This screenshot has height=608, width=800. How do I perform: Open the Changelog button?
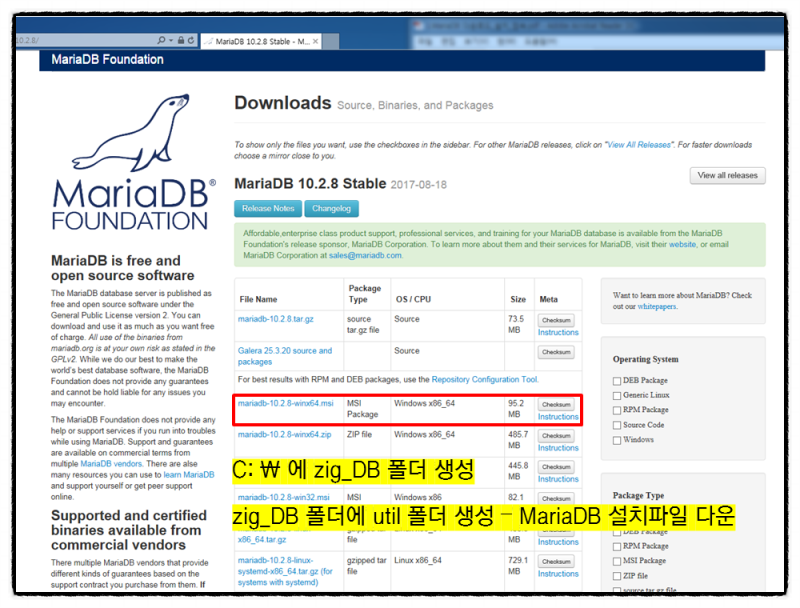click(331, 209)
